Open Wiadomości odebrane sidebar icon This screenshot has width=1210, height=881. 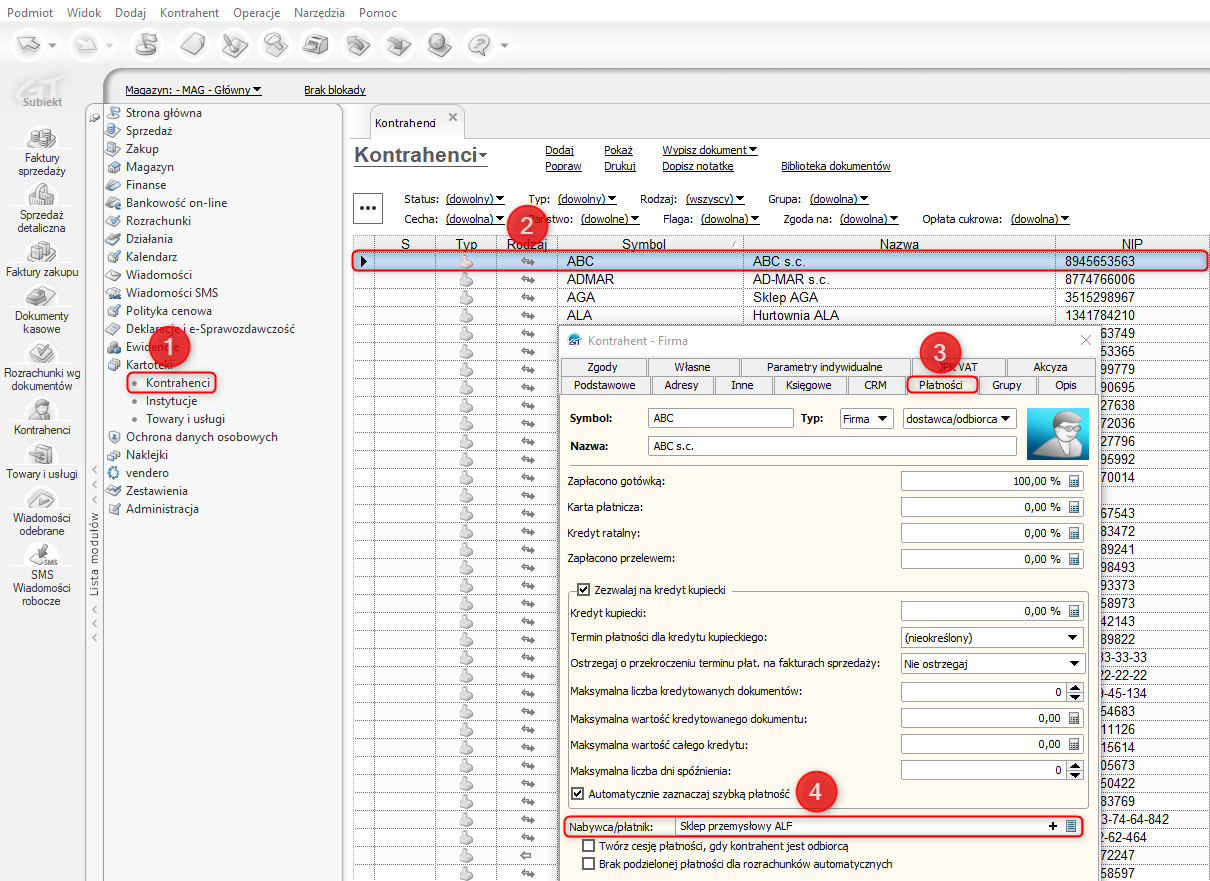tap(41, 500)
